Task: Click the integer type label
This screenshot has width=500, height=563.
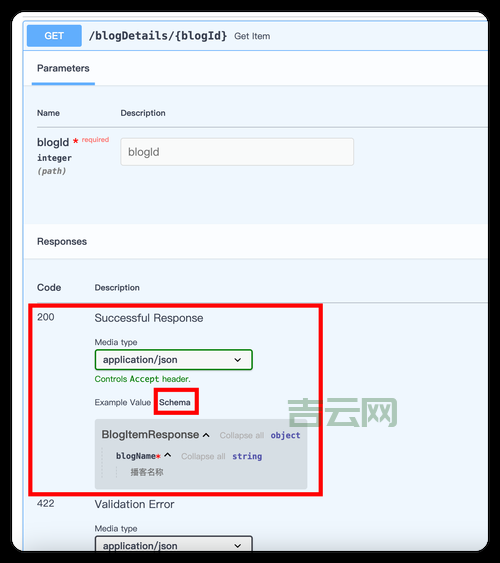Action: click(55, 158)
